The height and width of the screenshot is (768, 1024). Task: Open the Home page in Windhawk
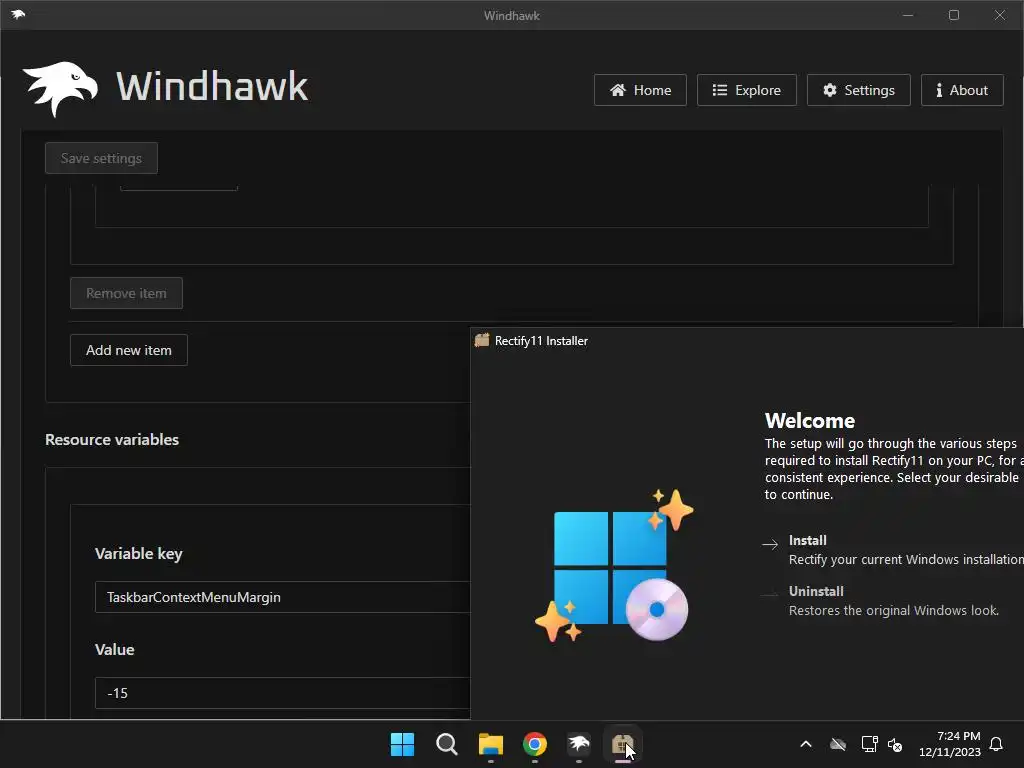tap(640, 90)
